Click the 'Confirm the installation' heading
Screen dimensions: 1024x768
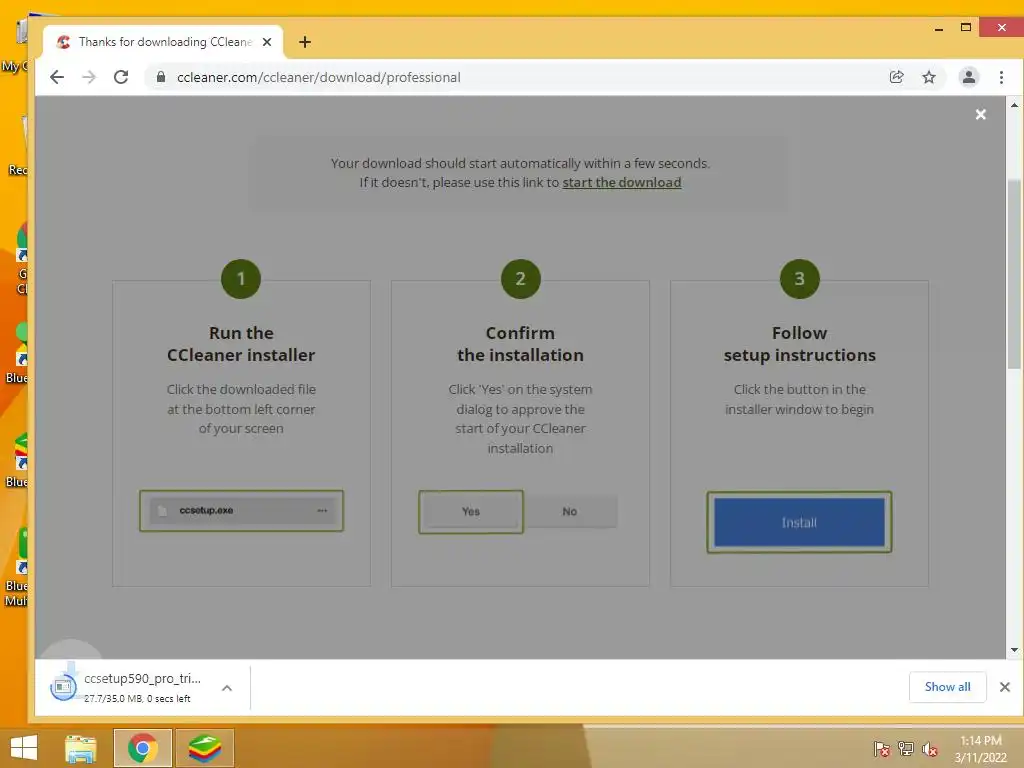[x=520, y=344]
